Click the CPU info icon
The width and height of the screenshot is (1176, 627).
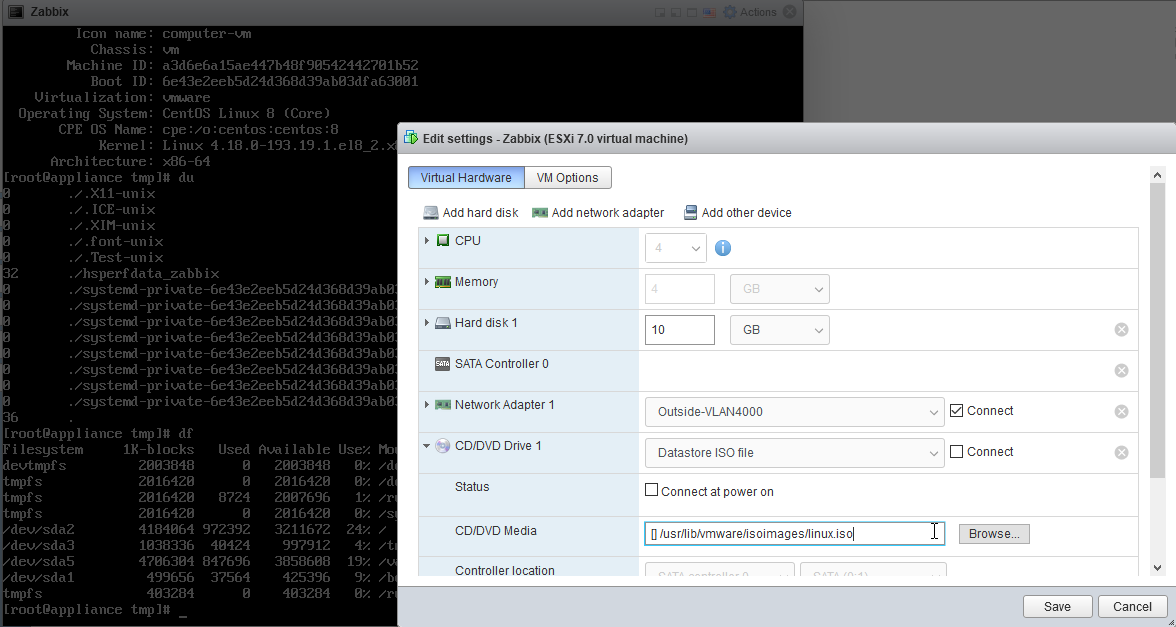coord(722,248)
